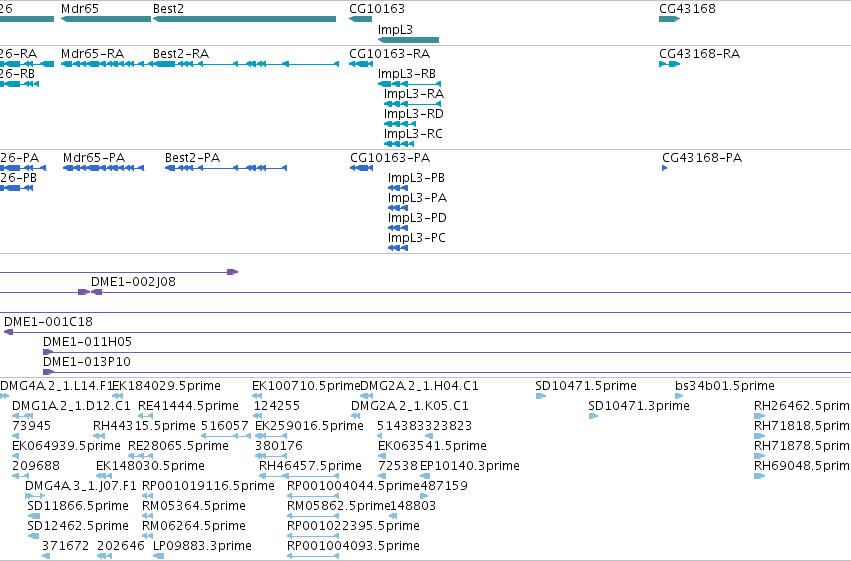Click EST LP09883.3prime

coord(202,546)
